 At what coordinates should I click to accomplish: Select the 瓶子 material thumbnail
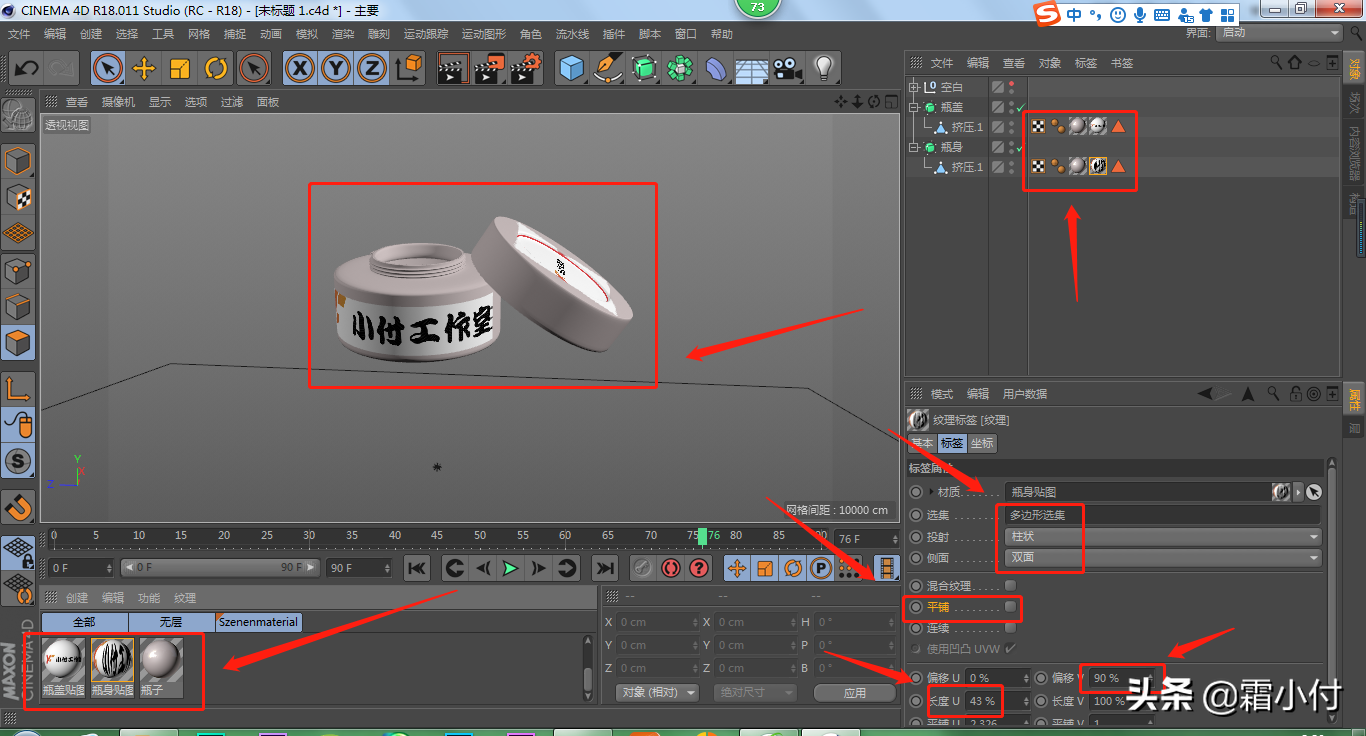(x=160, y=660)
